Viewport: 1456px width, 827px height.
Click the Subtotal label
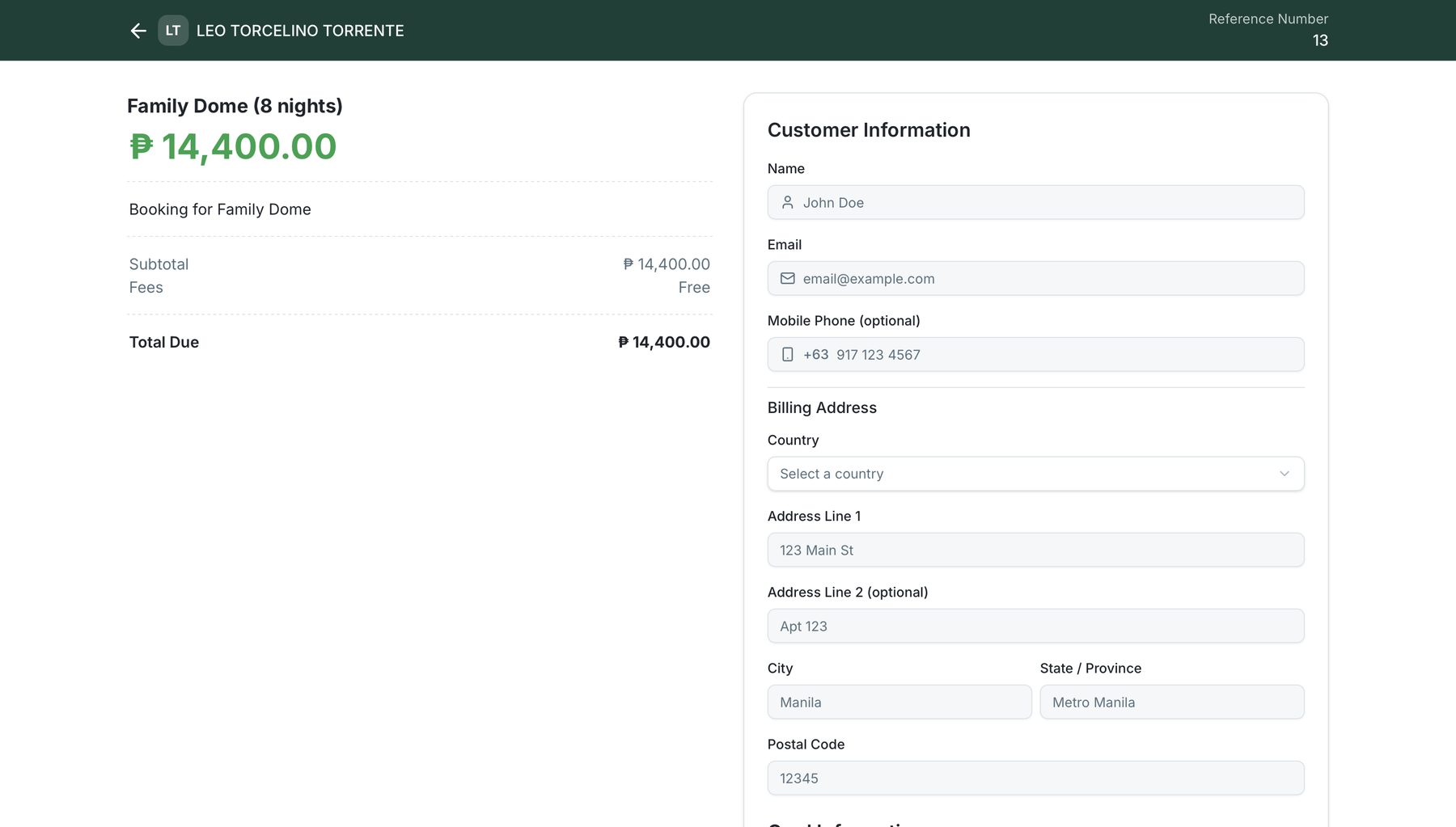coord(159,264)
